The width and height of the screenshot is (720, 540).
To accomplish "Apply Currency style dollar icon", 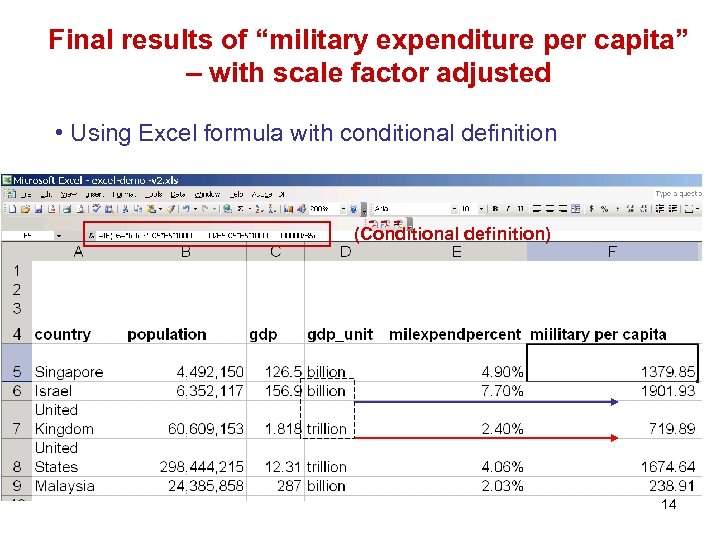I will pos(591,208).
